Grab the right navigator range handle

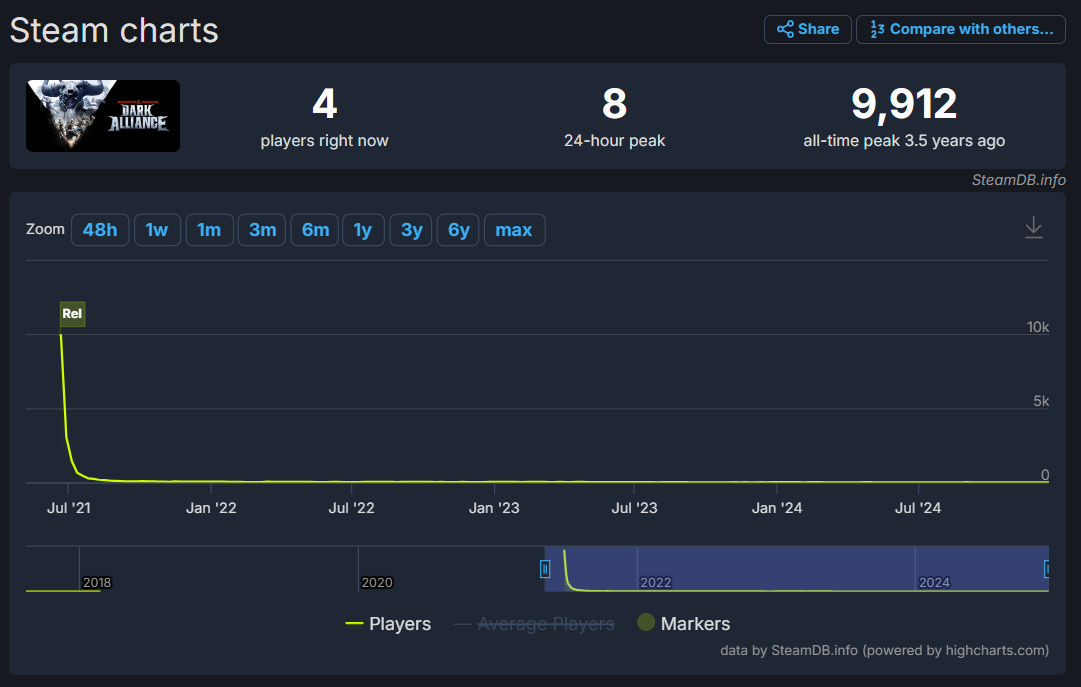point(1047,569)
